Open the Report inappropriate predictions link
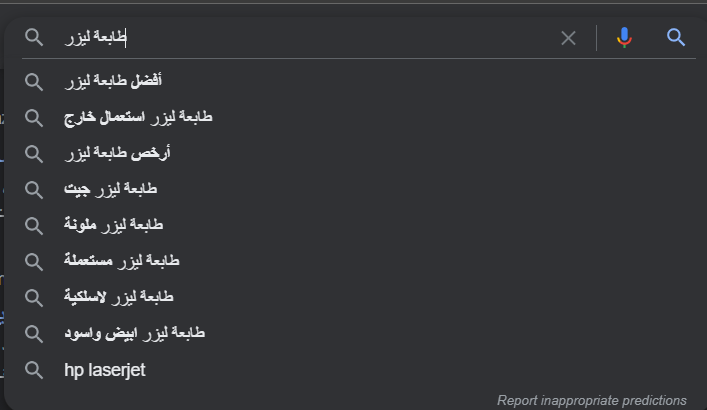 pos(592,400)
